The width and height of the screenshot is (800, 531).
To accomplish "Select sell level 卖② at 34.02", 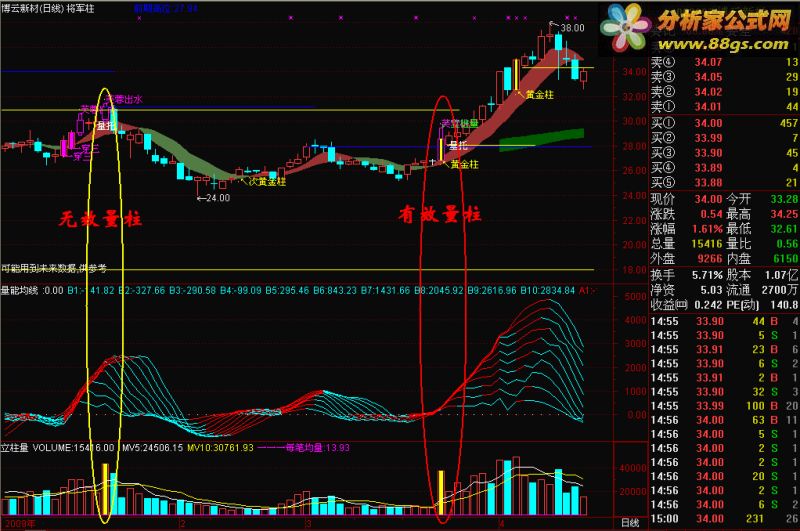I will 724,92.
